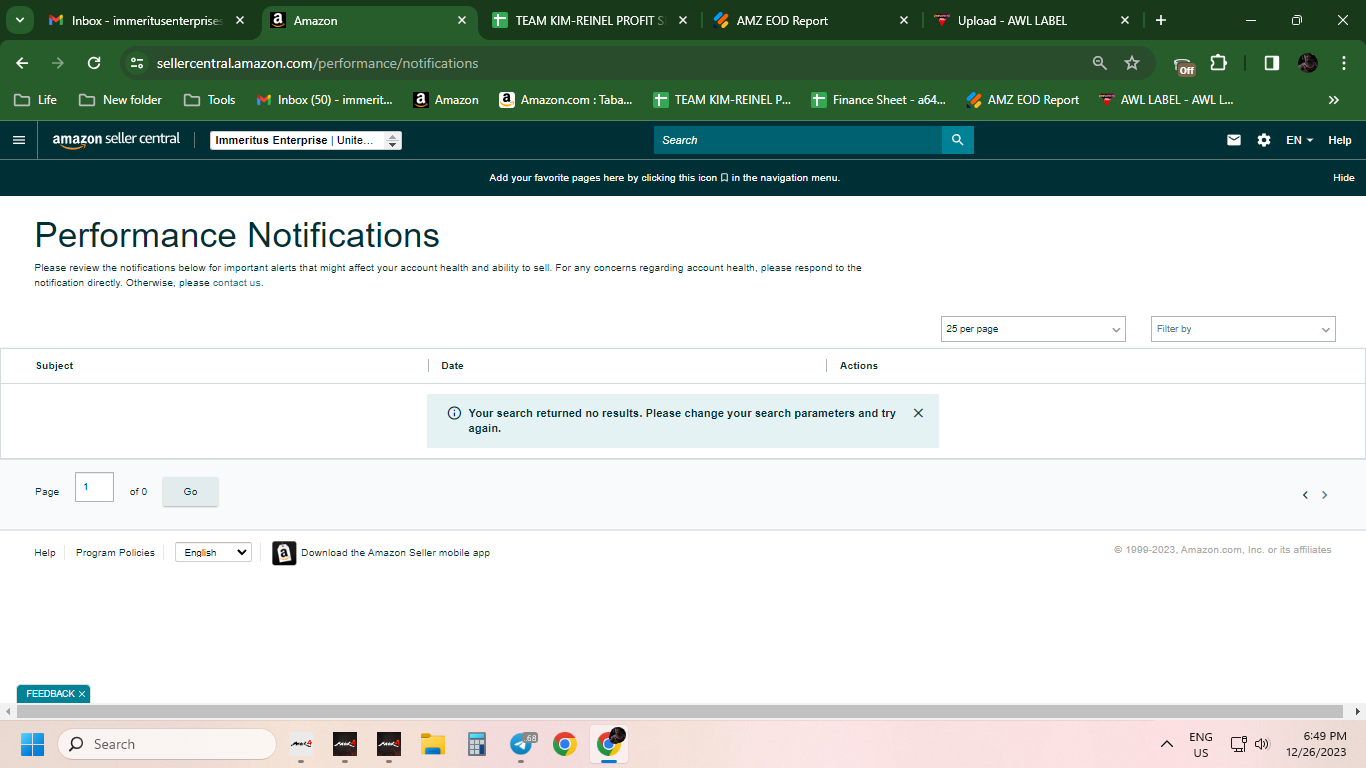Open the Life bookmarks folder

click(x=36, y=100)
